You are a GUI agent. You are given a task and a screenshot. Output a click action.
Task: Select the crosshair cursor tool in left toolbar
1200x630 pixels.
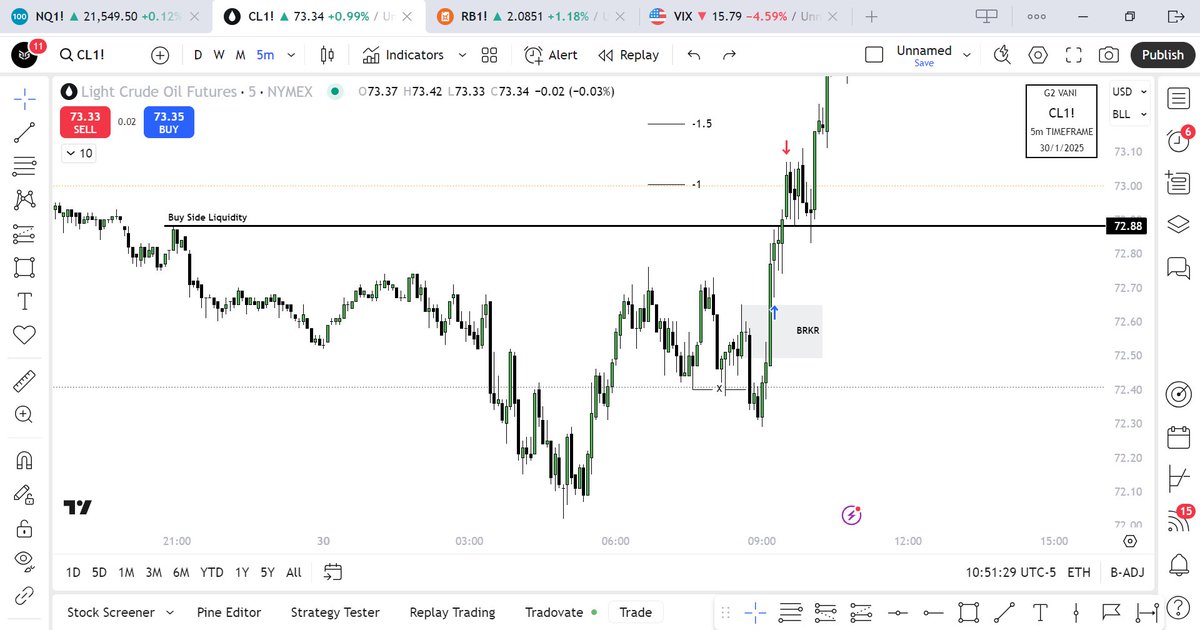click(x=25, y=97)
